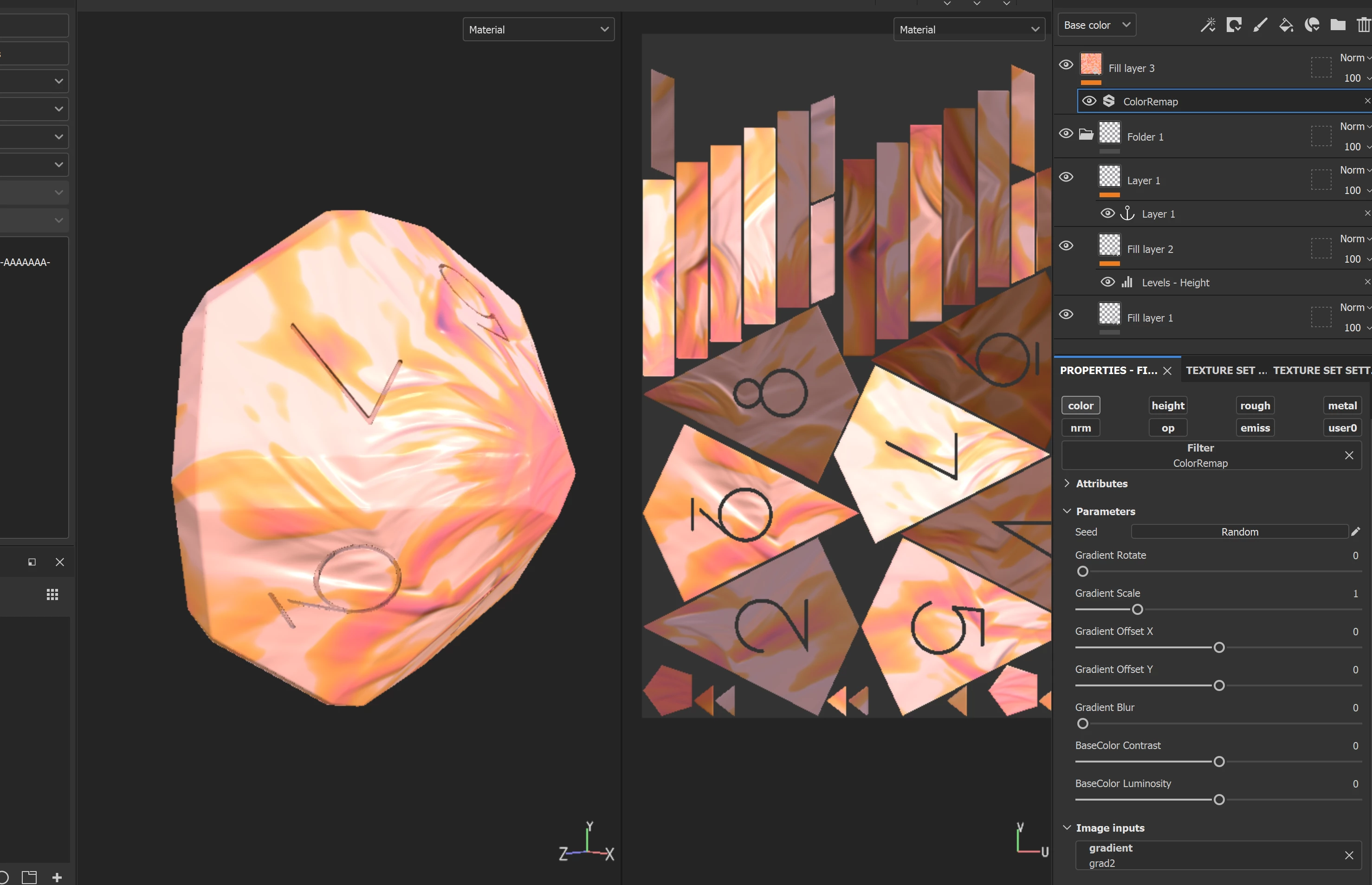This screenshot has height=885, width=1372.
Task: Open the 3D viewport Material dropdown
Action: click(x=538, y=29)
